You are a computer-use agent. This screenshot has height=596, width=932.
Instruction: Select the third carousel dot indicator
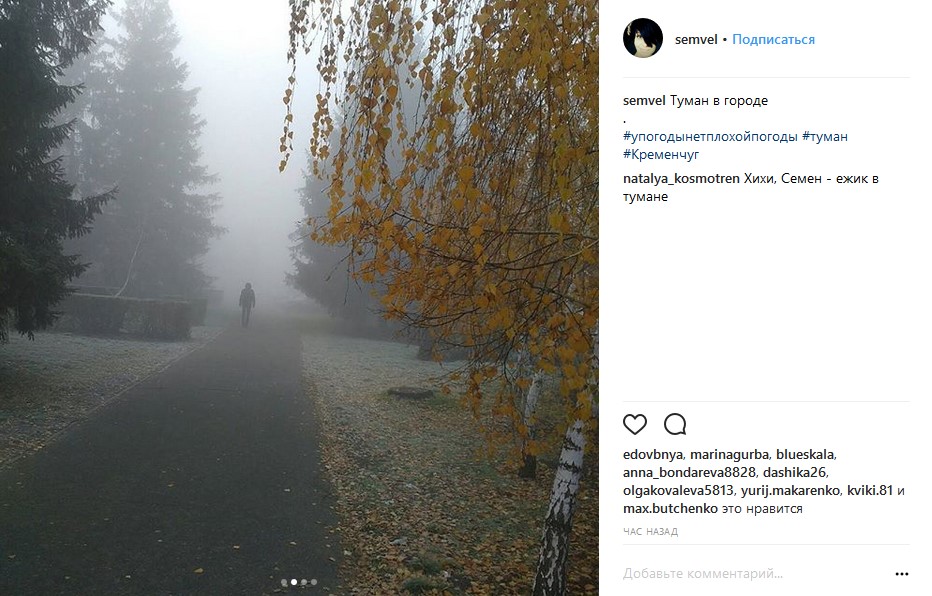(304, 582)
